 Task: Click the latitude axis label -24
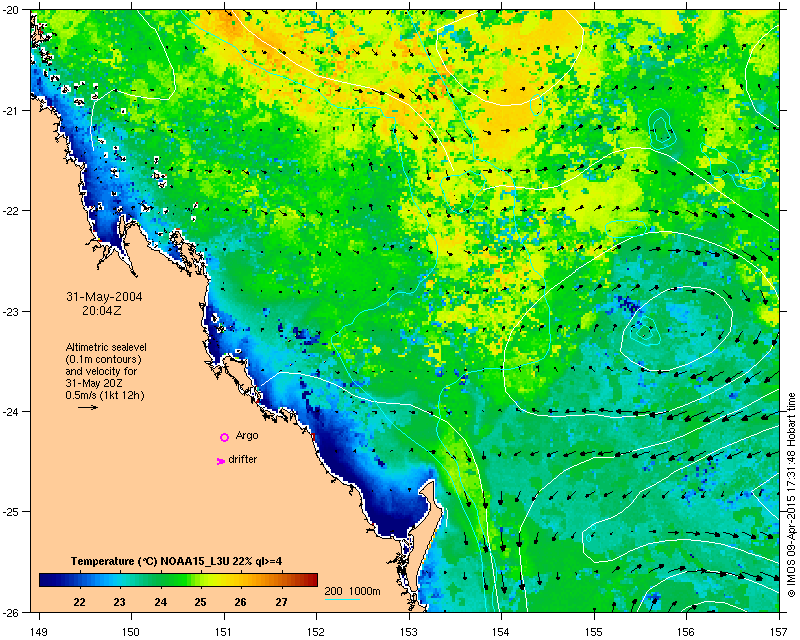(x=10, y=411)
